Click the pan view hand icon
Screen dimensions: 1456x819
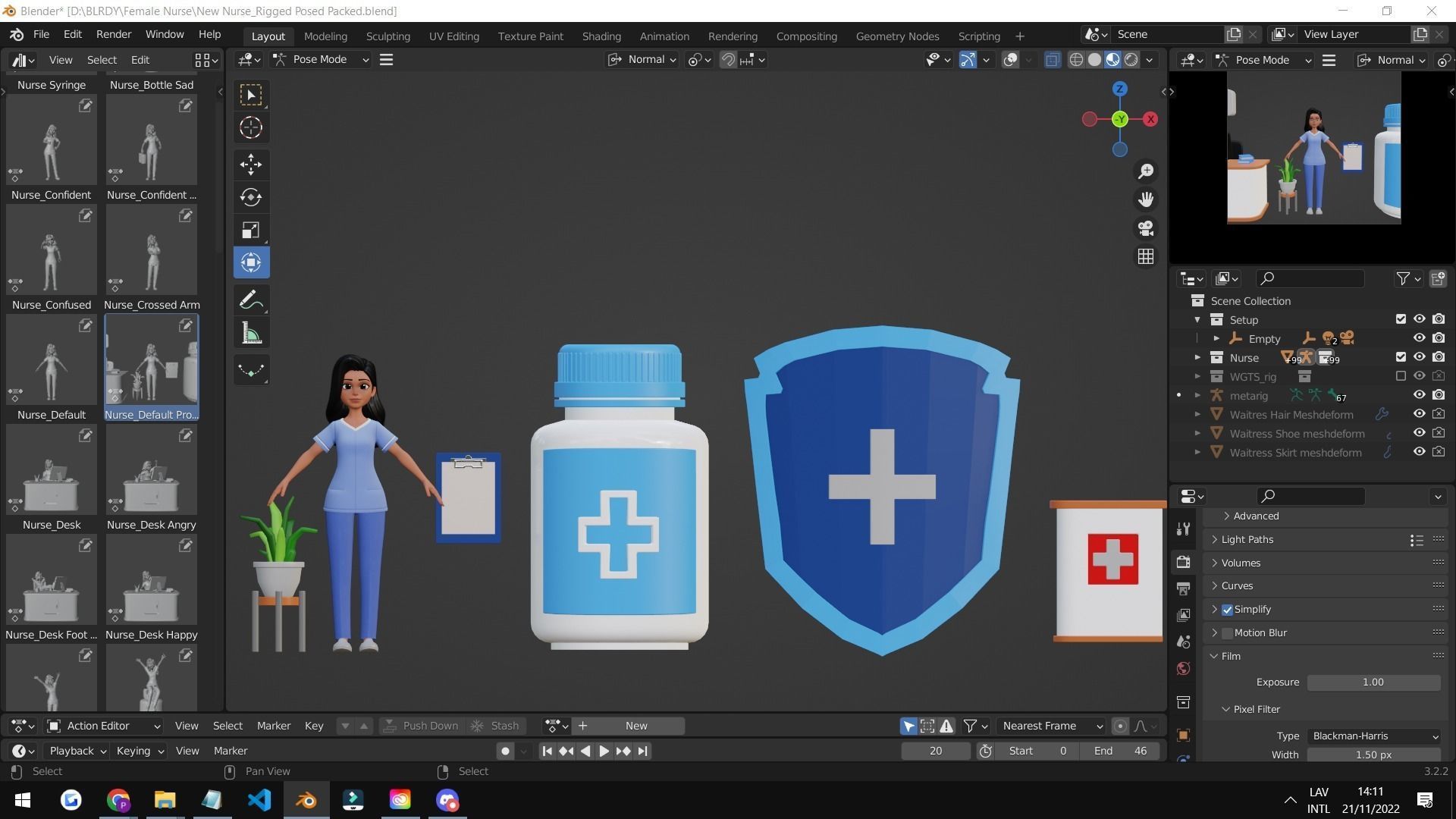pyautogui.click(x=1146, y=199)
